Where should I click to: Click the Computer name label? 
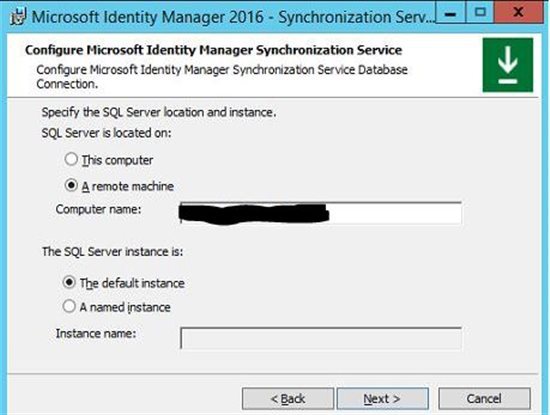coord(98,209)
